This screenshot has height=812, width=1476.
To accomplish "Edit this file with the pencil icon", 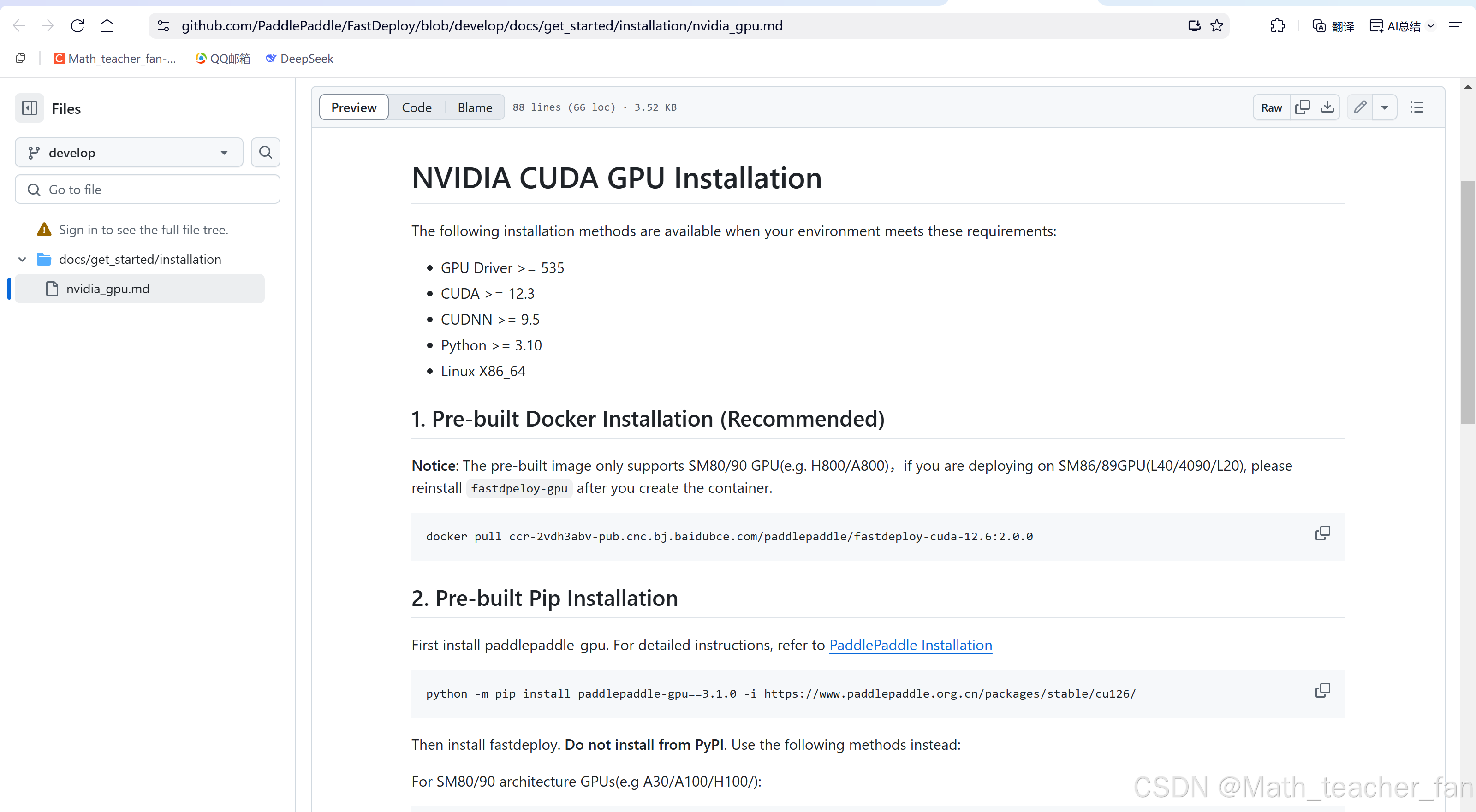I will click(1360, 107).
